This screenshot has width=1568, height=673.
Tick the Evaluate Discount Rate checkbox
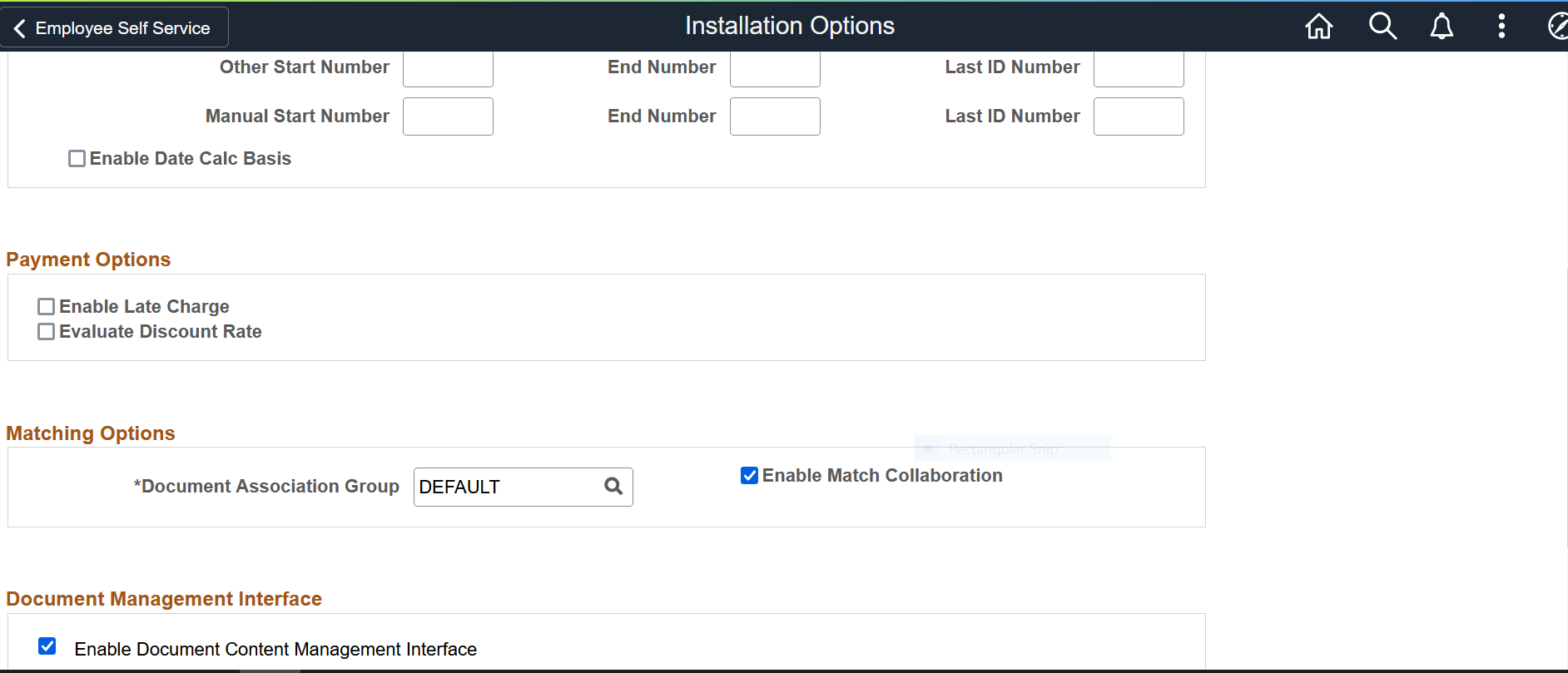47,332
